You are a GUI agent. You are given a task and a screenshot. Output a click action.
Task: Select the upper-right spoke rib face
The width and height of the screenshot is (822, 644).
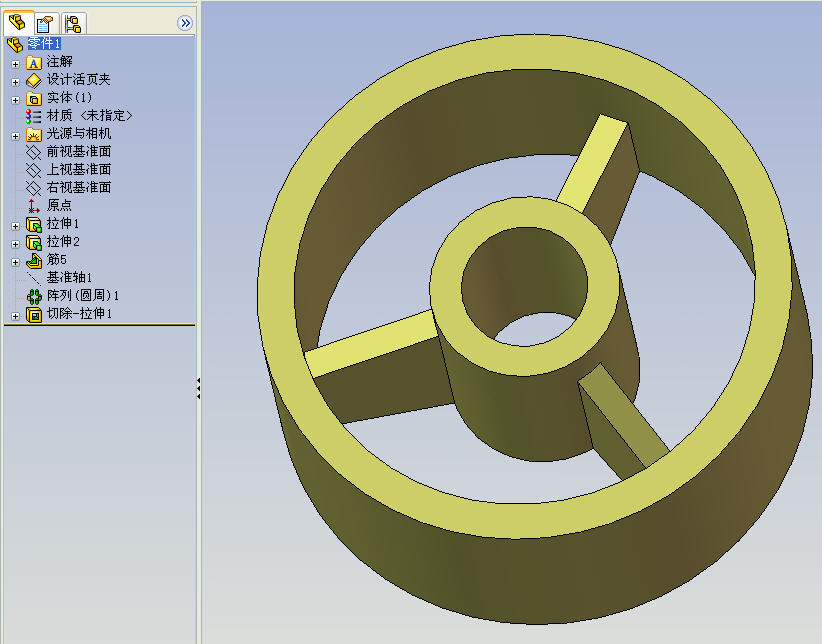point(592,163)
